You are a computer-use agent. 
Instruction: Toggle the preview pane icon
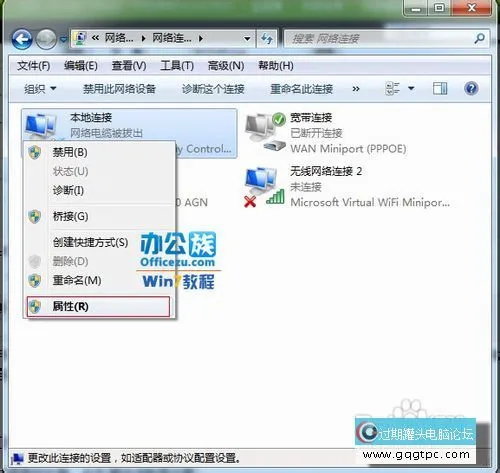(x=440, y=89)
